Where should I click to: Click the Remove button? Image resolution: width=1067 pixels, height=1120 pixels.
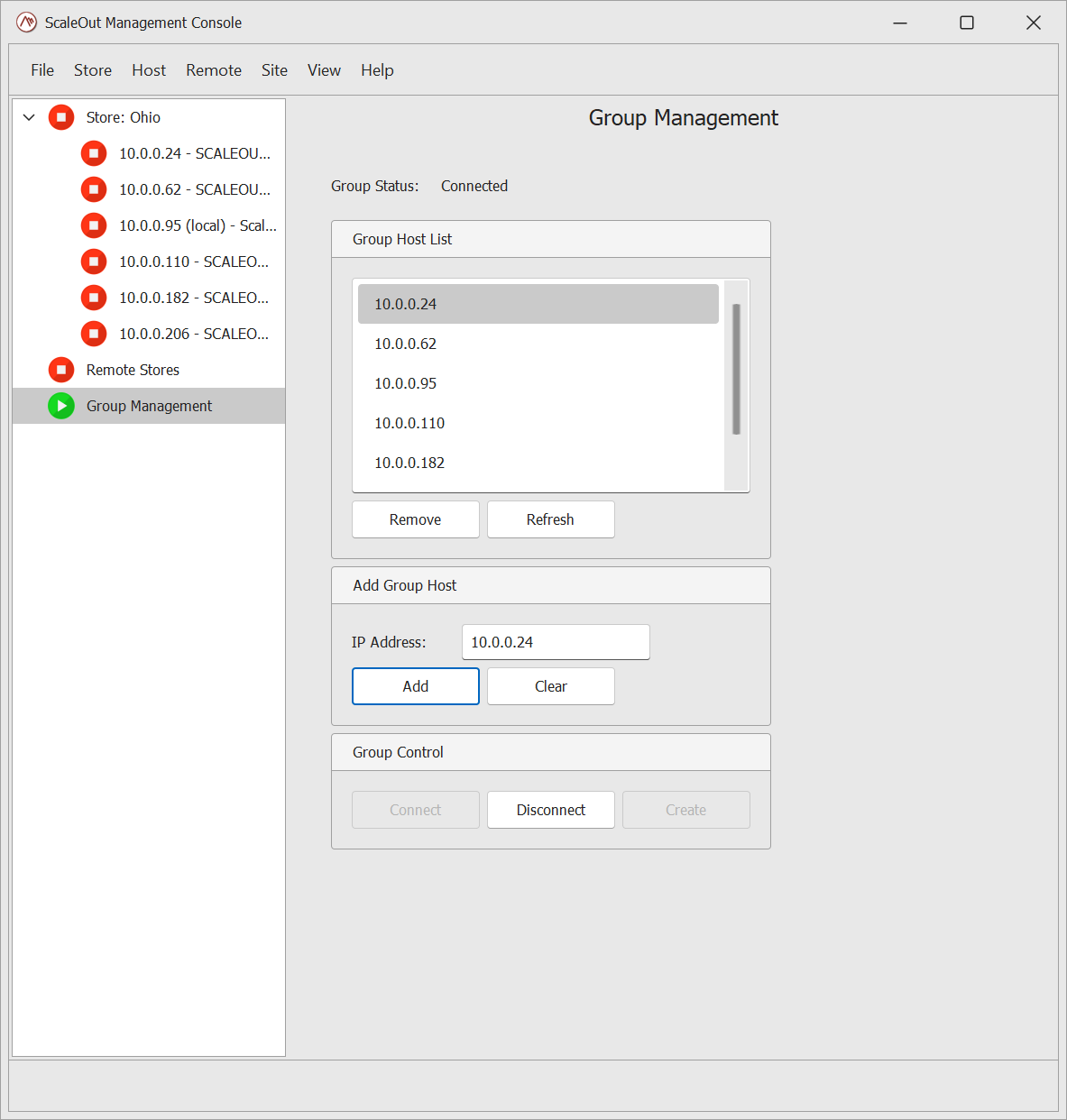(416, 519)
